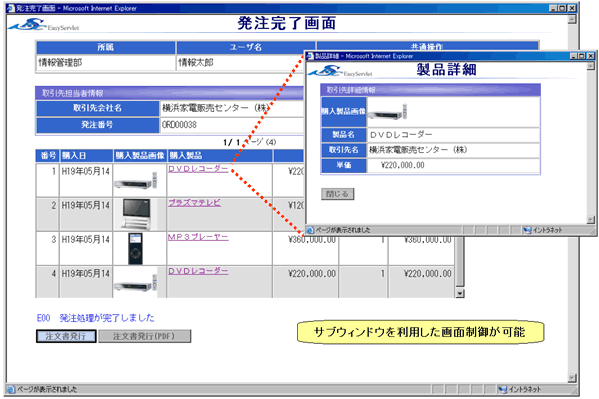This screenshot has width=599, height=399.
Task: Open the DVDレコーダー link in row 1
Action: tap(198, 169)
